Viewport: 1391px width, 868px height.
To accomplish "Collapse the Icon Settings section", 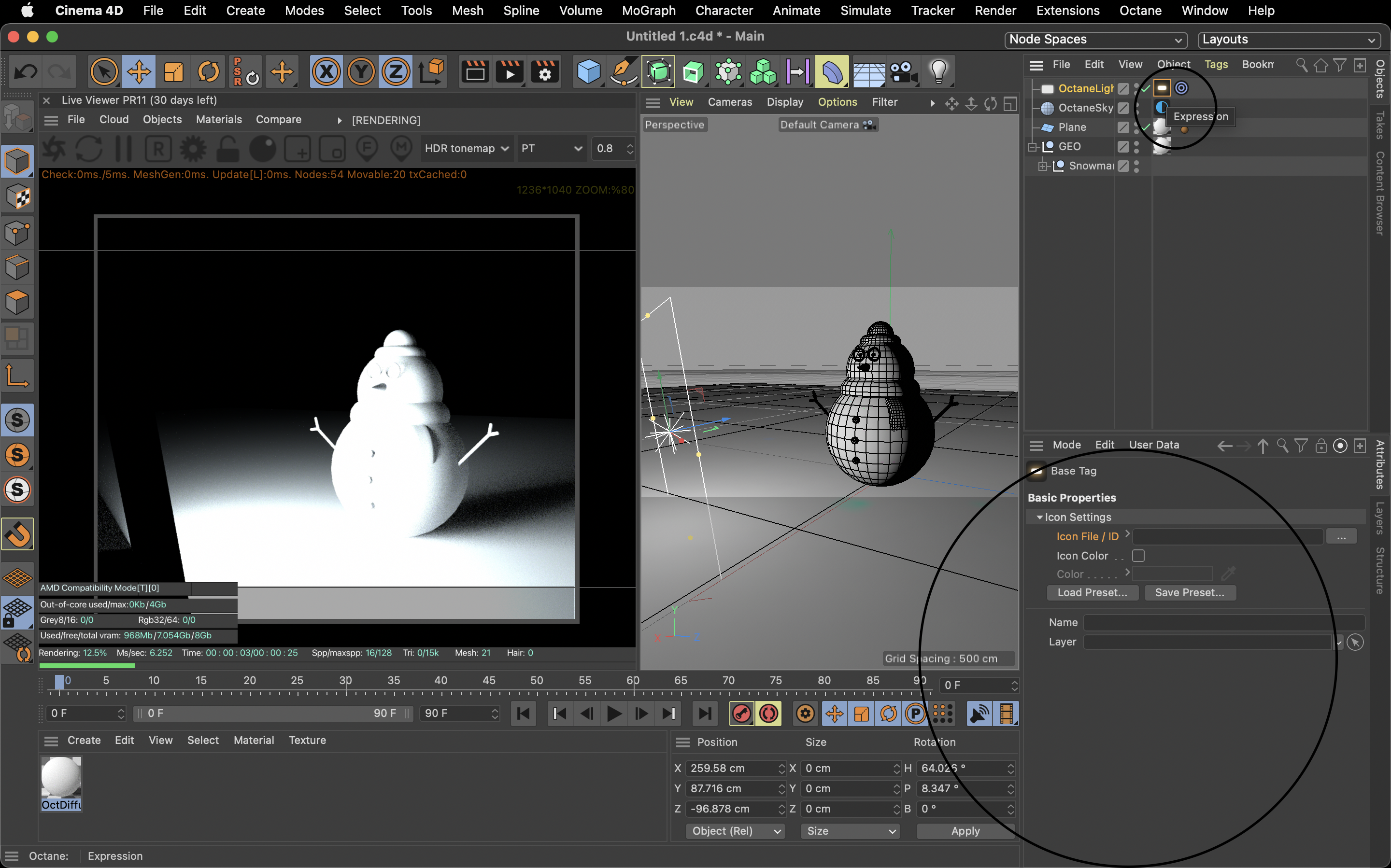I will pyautogui.click(x=1039, y=517).
